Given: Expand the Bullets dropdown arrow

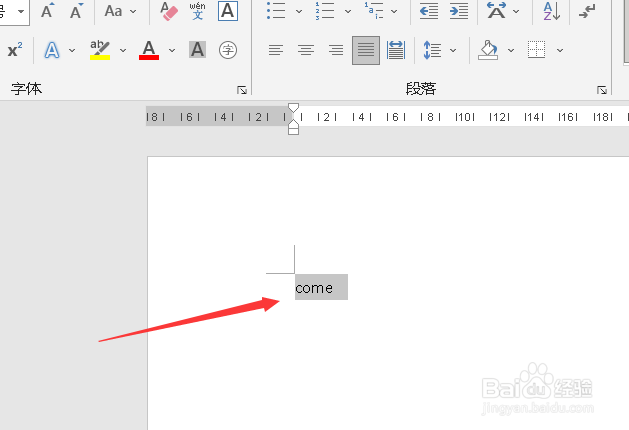Looking at the screenshot, I should 299,11.
